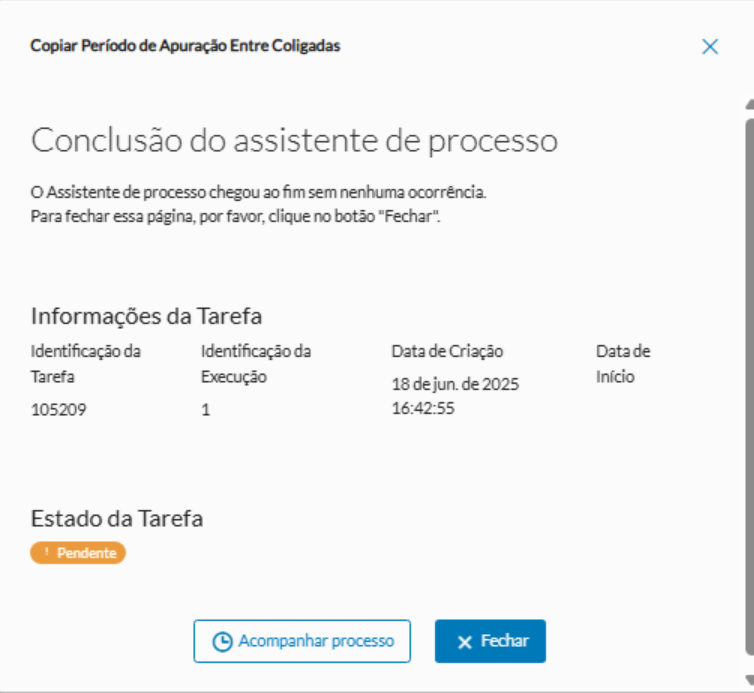This screenshot has height=693, width=754.
Task: Click the Data de Criação label
Action: [447, 351]
